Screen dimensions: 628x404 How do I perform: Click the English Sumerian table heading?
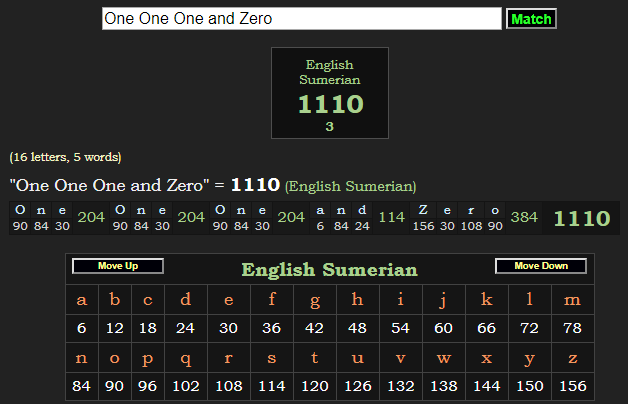click(329, 270)
